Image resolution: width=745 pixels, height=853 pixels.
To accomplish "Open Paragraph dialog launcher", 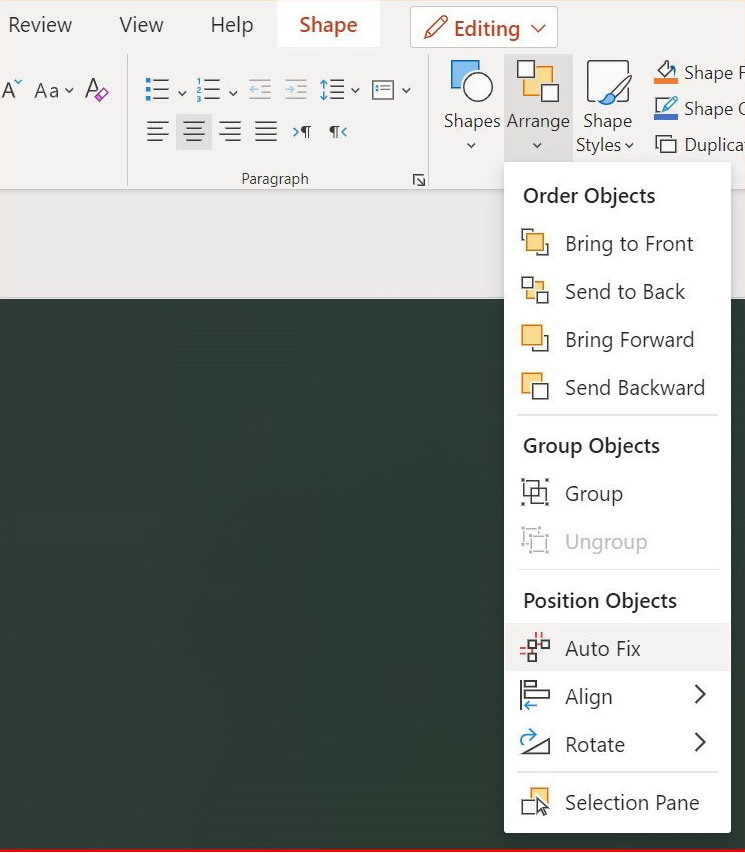I will [x=418, y=180].
